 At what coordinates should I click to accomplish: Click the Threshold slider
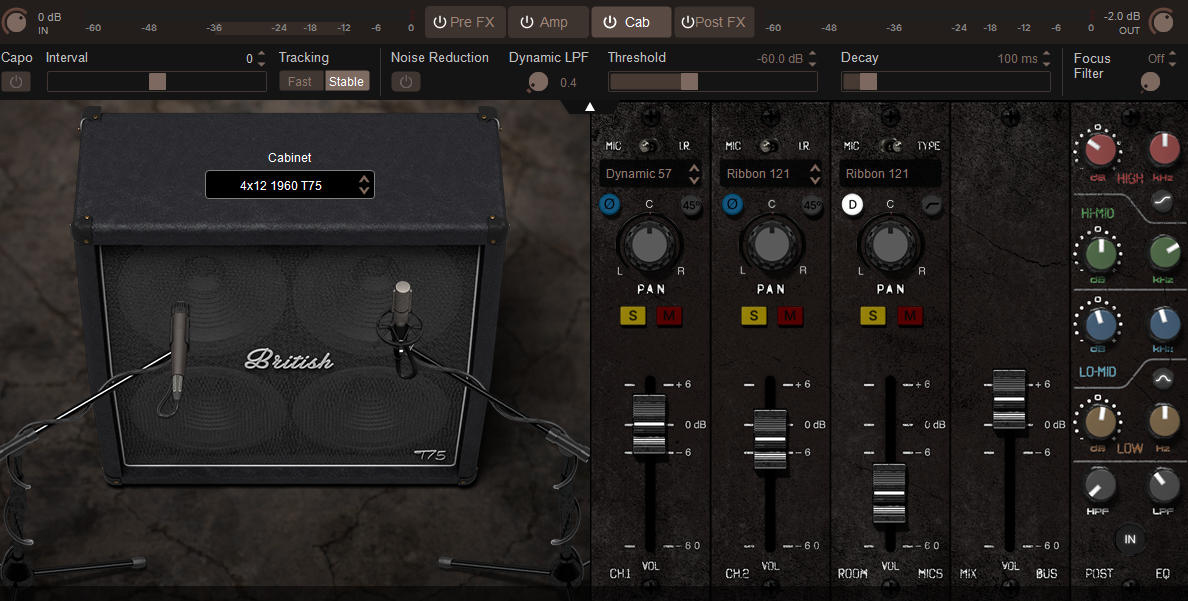pos(713,82)
